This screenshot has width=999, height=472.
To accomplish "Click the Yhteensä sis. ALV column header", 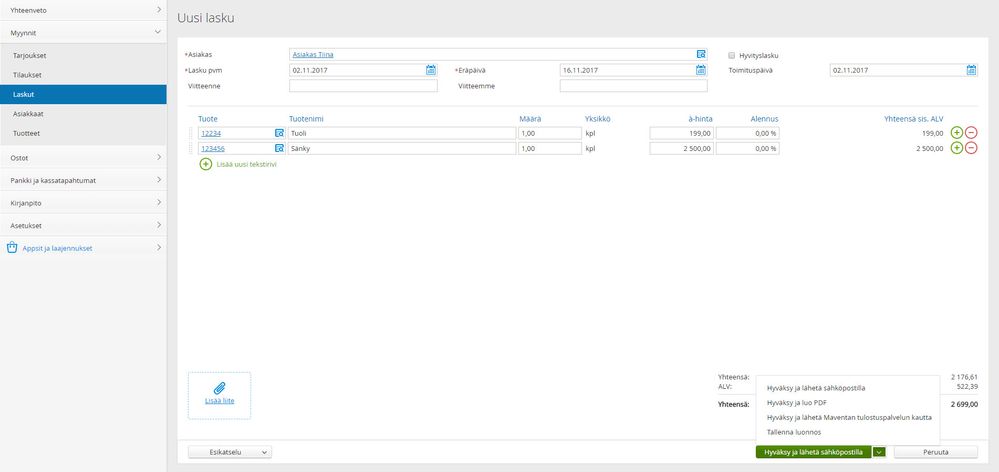I will click(x=914, y=118).
